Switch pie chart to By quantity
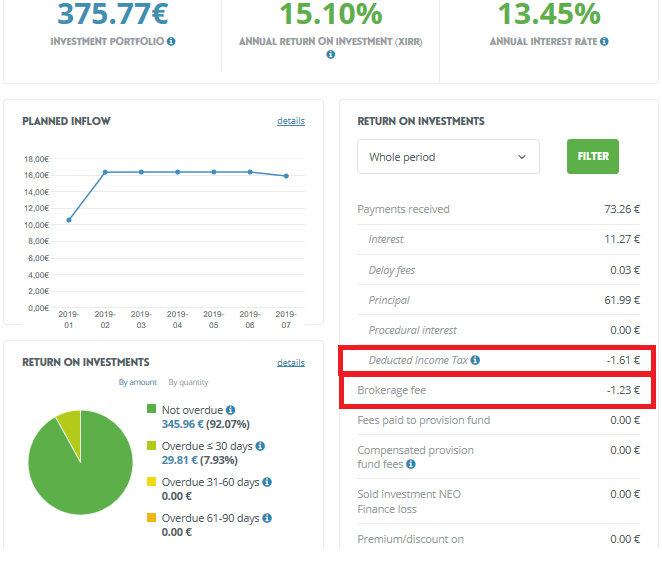 tap(188, 382)
